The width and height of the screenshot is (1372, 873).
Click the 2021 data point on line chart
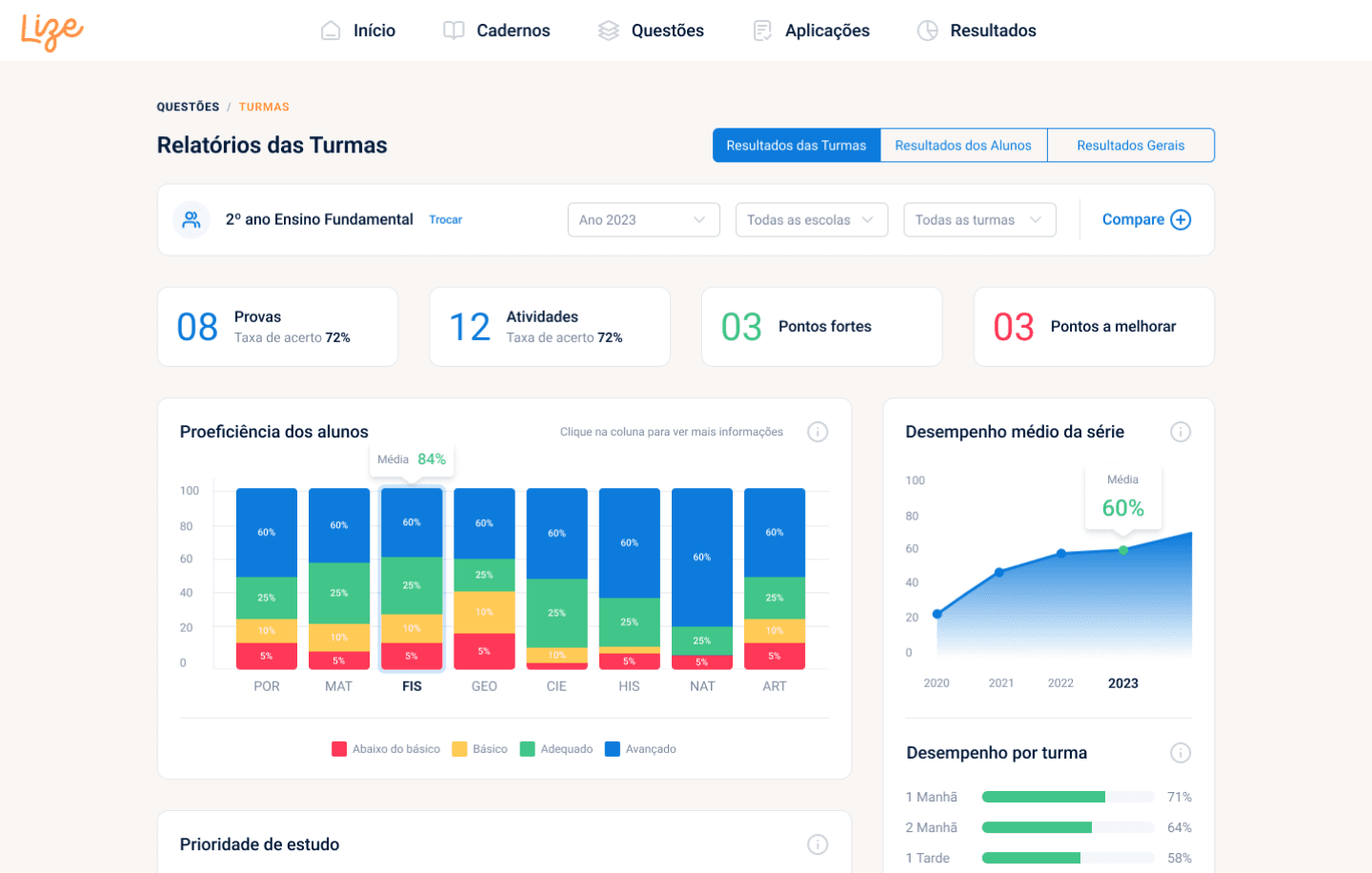pyautogui.click(x=999, y=573)
